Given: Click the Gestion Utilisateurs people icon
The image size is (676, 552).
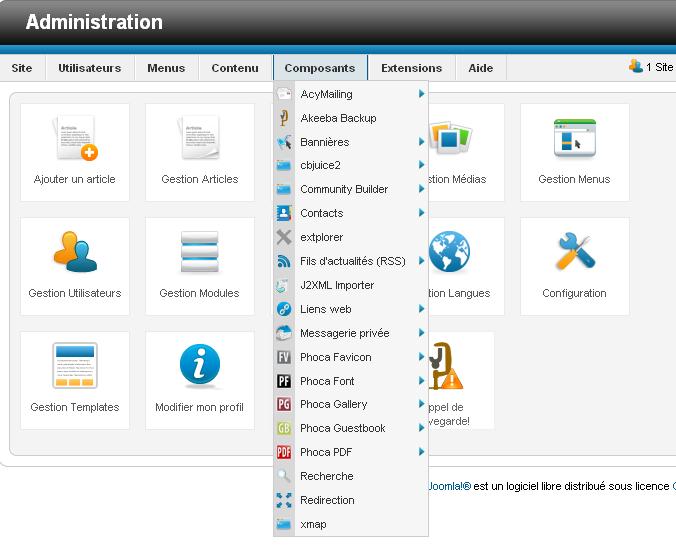Looking at the screenshot, I should (x=75, y=252).
